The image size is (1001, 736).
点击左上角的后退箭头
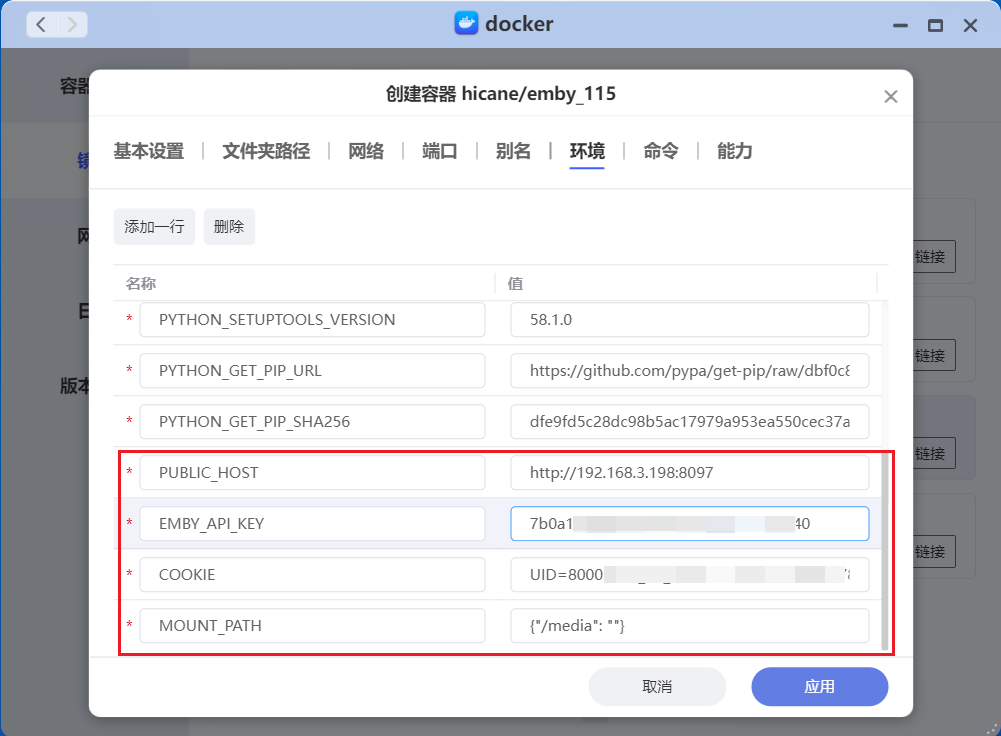point(40,23)
